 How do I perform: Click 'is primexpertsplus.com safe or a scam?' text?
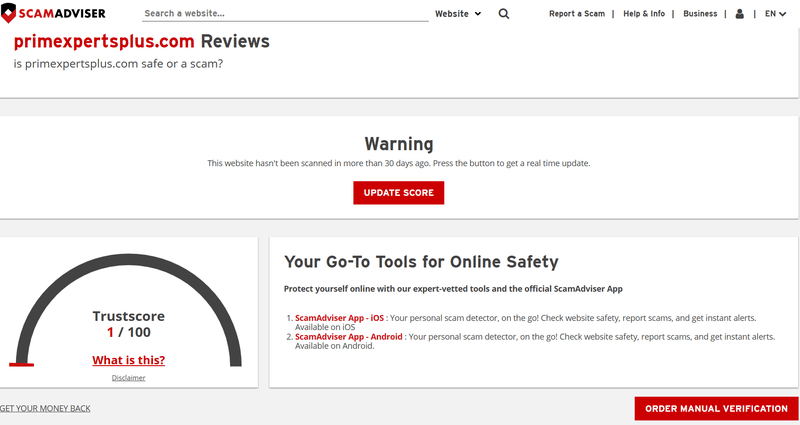point(118,64)
